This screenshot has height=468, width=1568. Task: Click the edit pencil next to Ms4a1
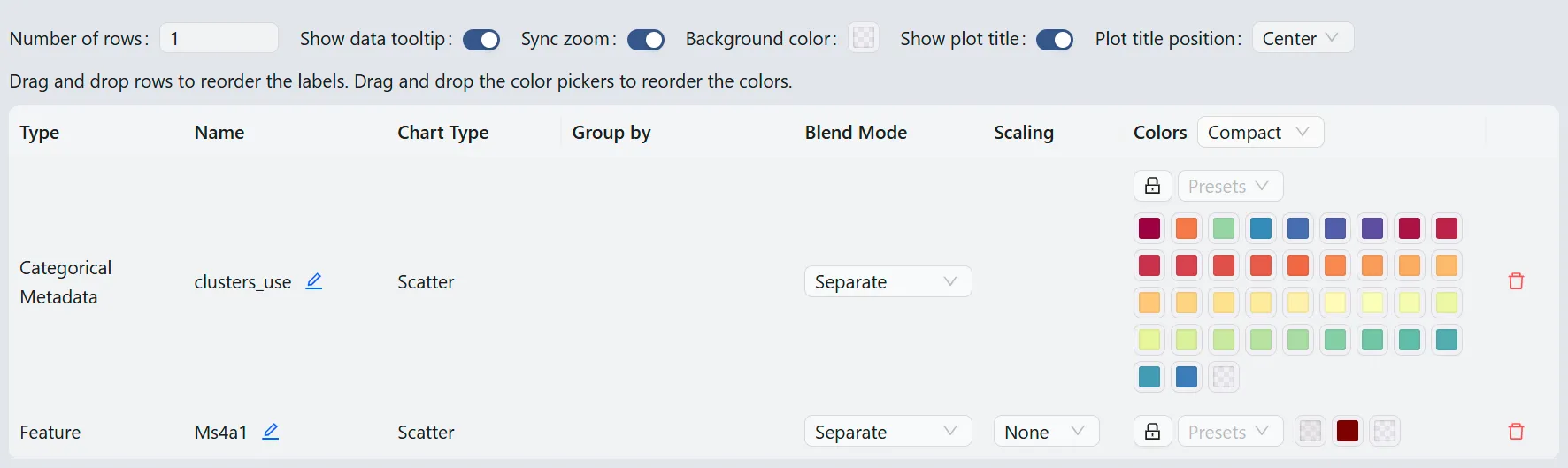[271, 432]
